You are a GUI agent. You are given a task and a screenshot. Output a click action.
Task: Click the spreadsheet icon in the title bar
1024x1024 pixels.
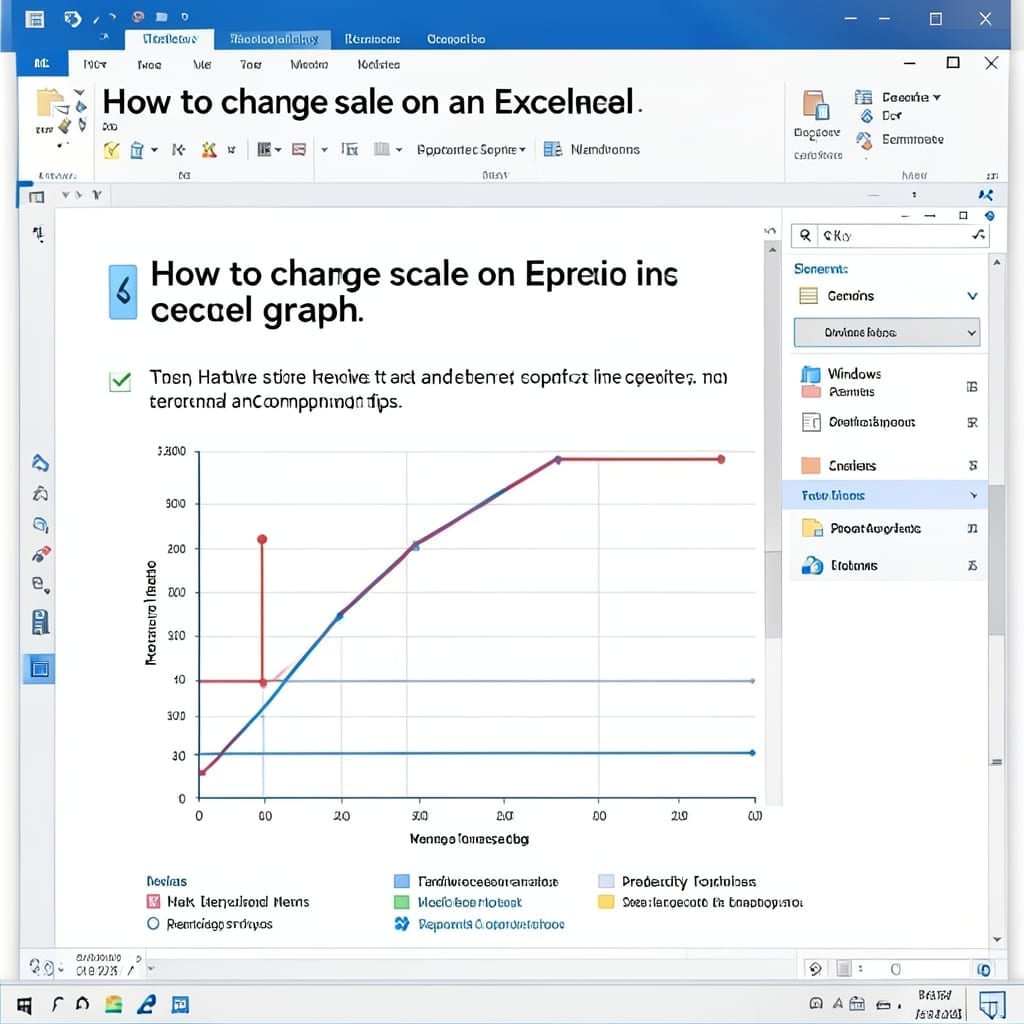click(35, 19)
